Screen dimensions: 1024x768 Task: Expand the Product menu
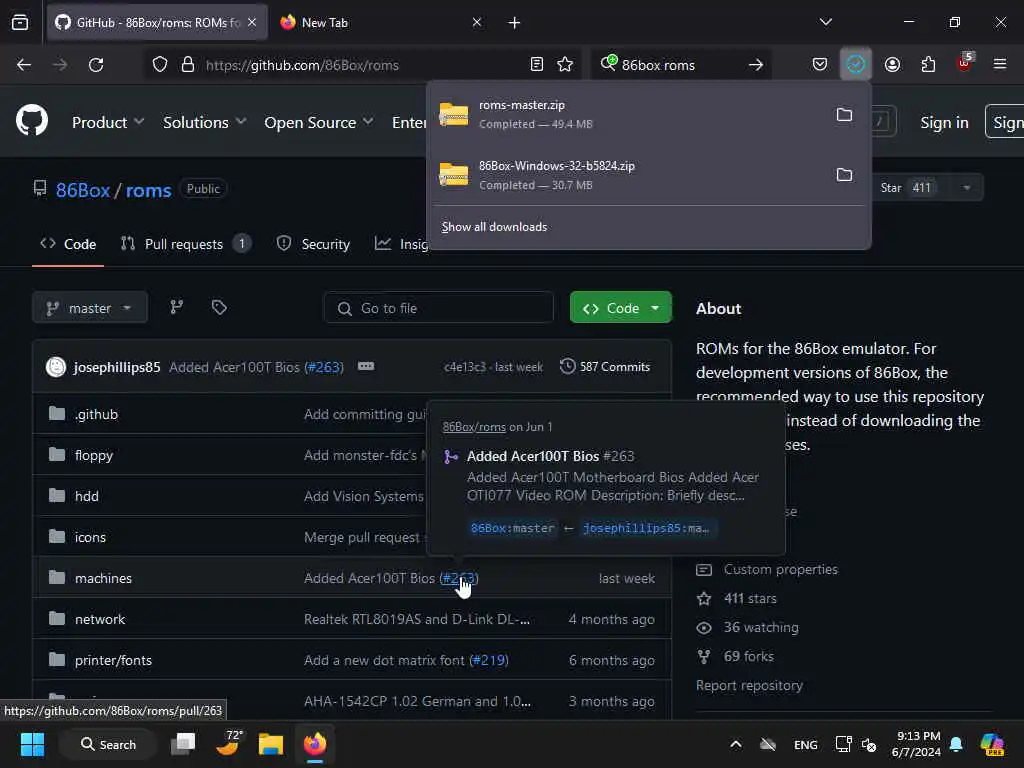pos(108,122)
